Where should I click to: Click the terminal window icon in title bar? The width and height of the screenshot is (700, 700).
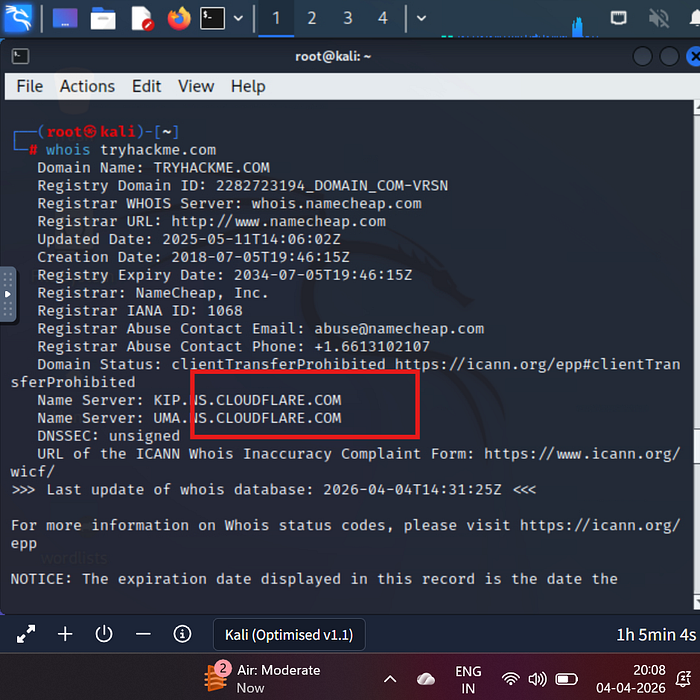click(x=21, y=56)
